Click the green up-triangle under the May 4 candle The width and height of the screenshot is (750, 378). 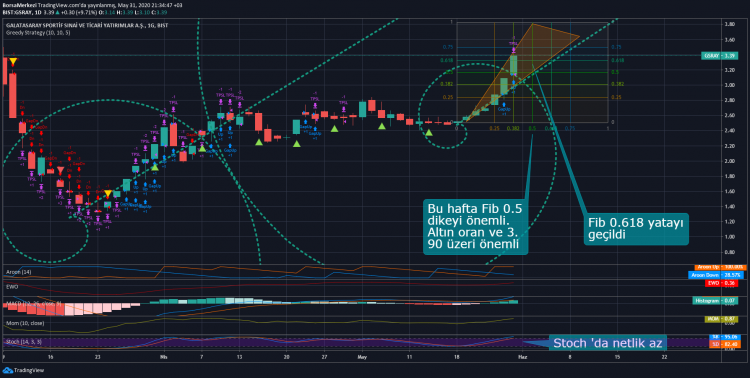[382, 126]
